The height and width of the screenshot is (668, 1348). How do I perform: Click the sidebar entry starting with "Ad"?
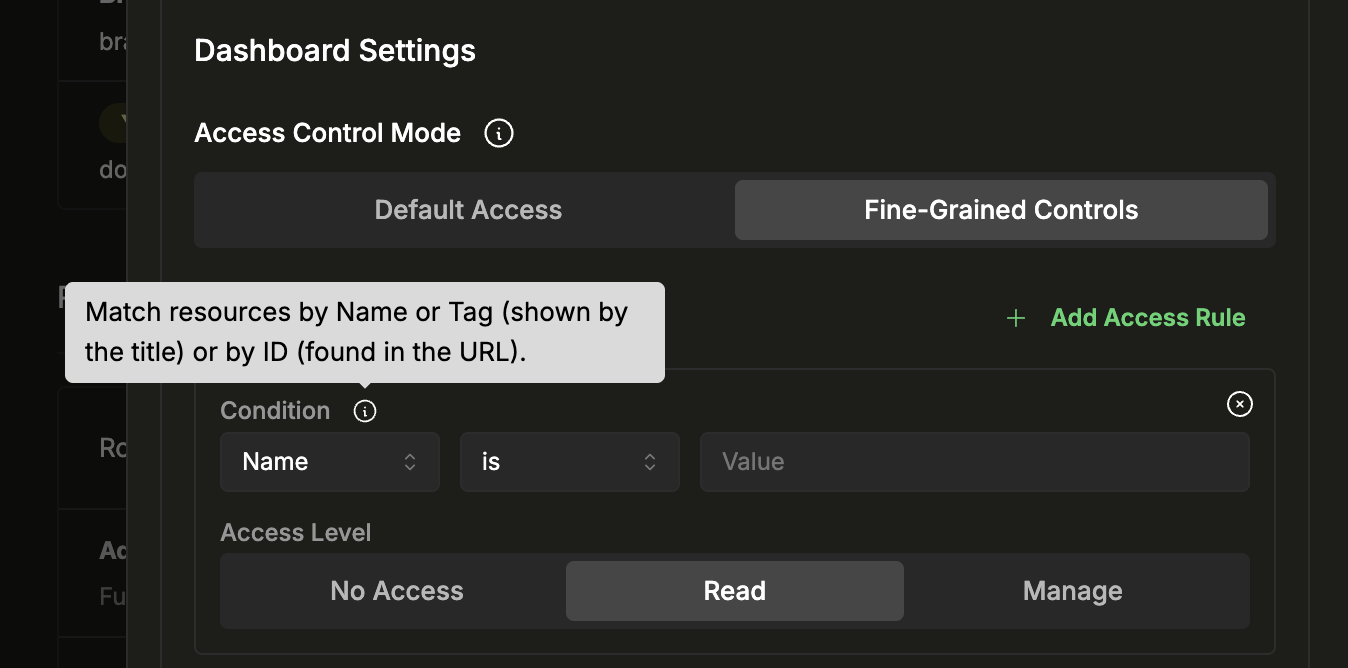click(x=112, y=550)
